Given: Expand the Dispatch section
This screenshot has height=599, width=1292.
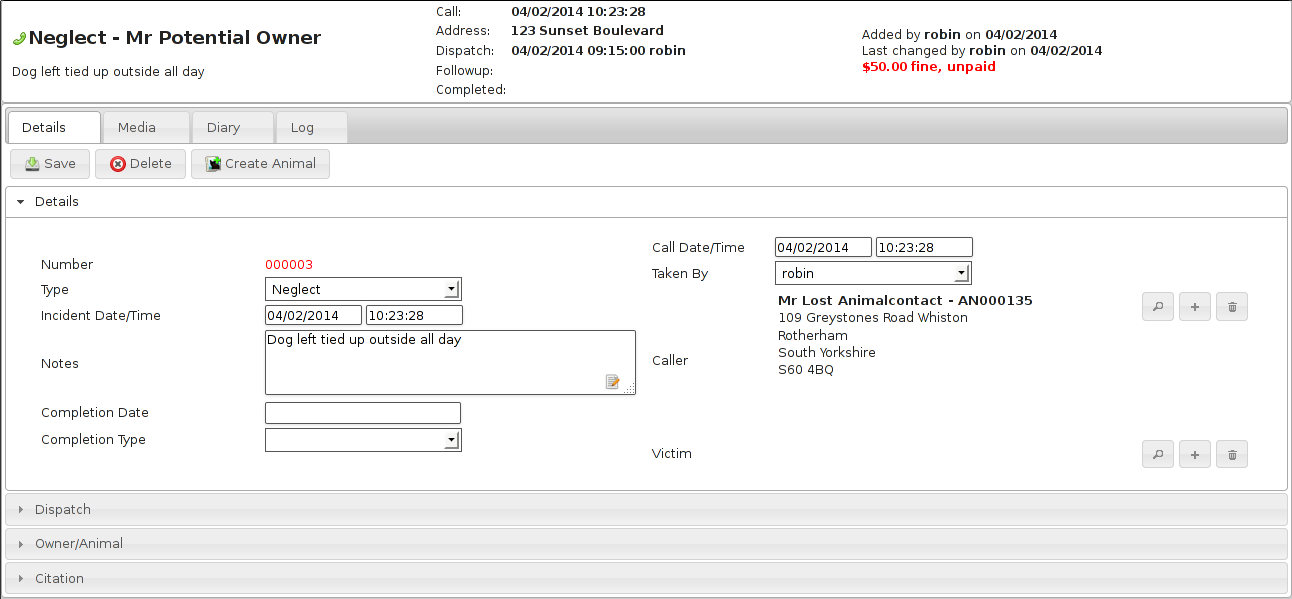Looking at the screenshot, I should pyautogui.click(x=63, y=510).
